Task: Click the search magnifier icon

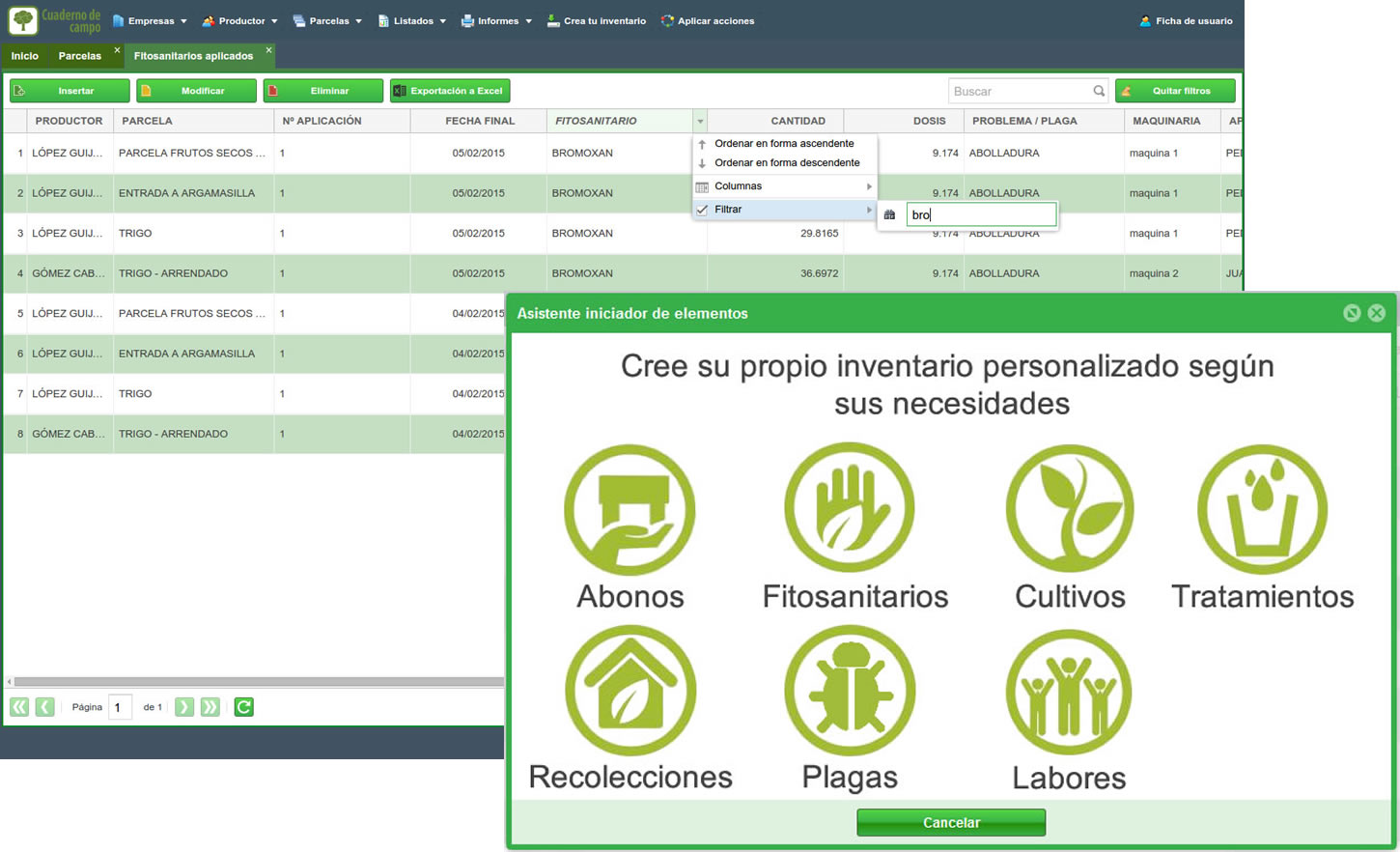Action: click(x=1099, y=91)
